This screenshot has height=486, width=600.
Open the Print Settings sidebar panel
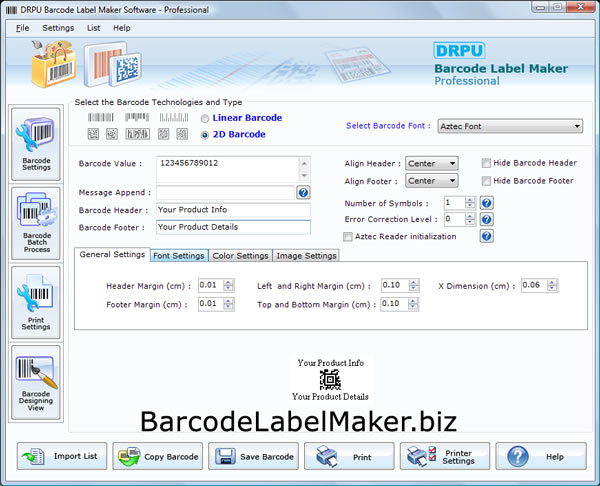tap(36, 302)
